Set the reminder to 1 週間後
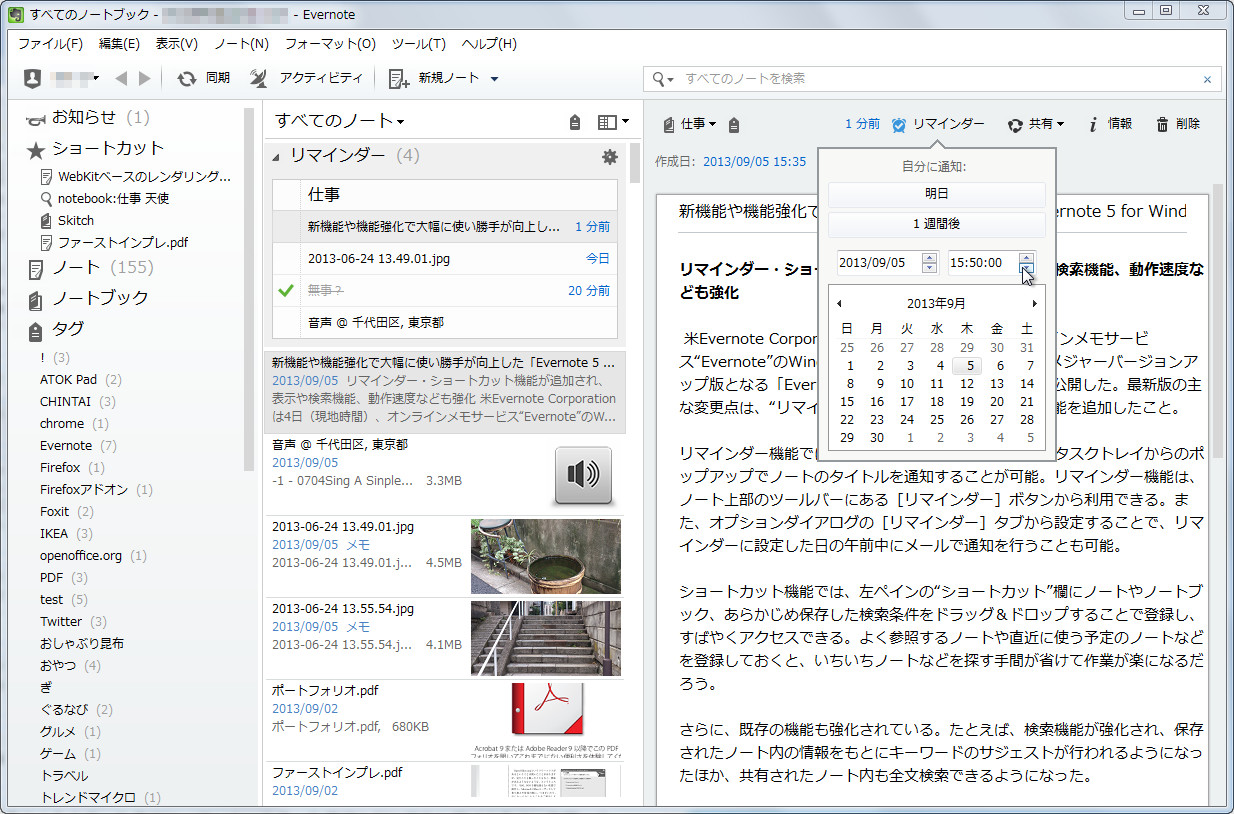Screen dimensions: 1234x814 [937, 225]
